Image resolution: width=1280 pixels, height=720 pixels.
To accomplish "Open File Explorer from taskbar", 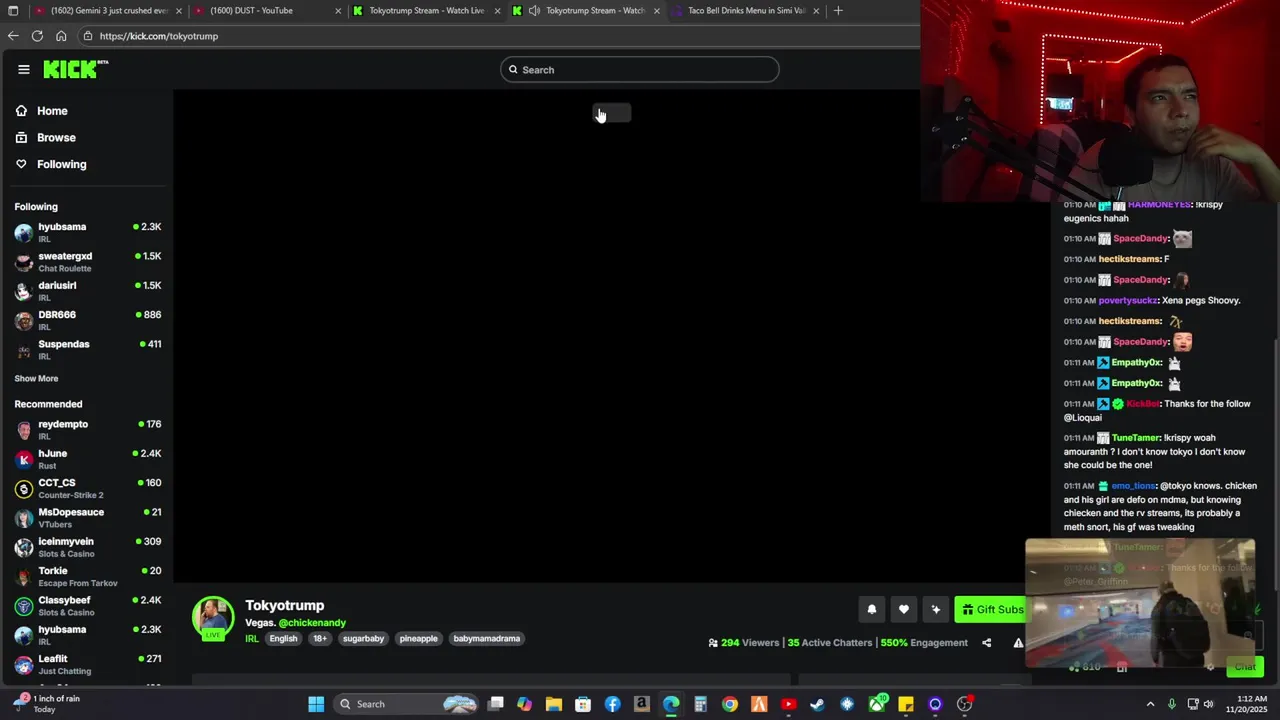I will (553, 704).
